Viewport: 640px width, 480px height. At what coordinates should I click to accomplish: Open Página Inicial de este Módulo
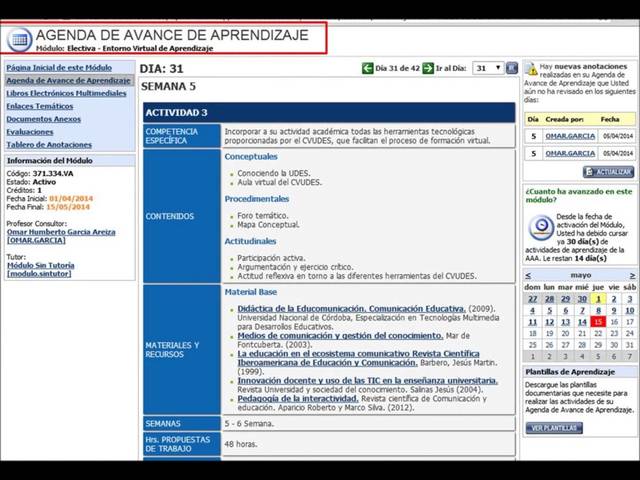tap(59, 68)
